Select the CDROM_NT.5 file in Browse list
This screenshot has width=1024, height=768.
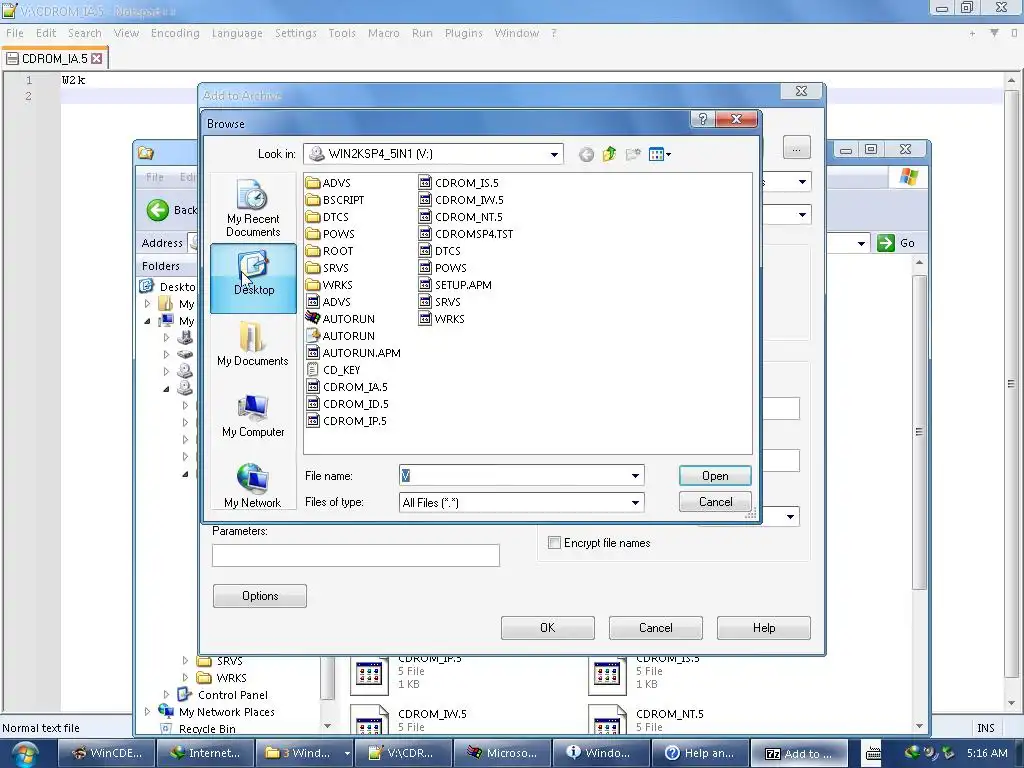(x=460, y=217)
